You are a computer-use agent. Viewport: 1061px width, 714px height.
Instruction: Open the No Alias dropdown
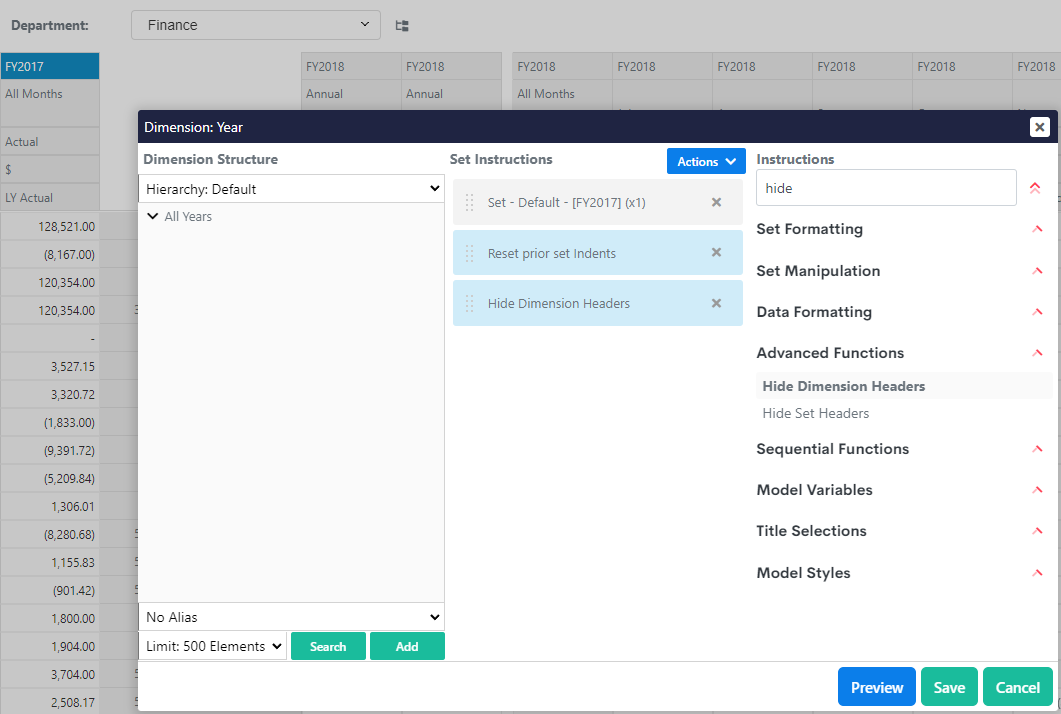[291, 617]
